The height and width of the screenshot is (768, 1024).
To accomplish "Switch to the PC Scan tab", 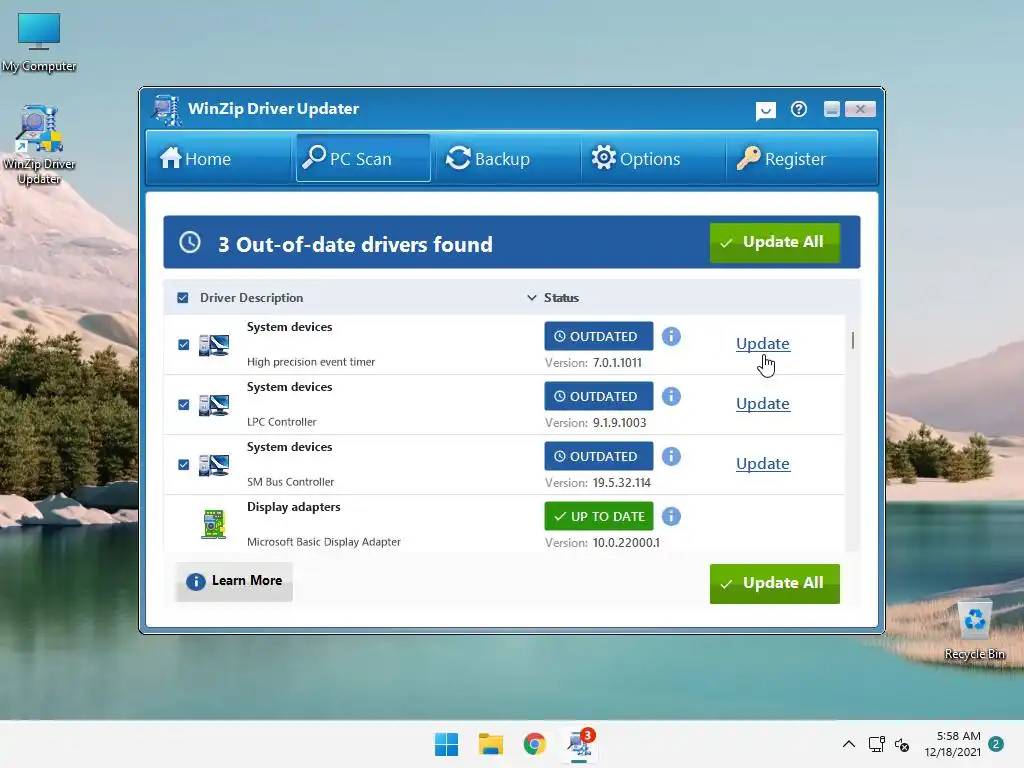I will pos(363,158).
